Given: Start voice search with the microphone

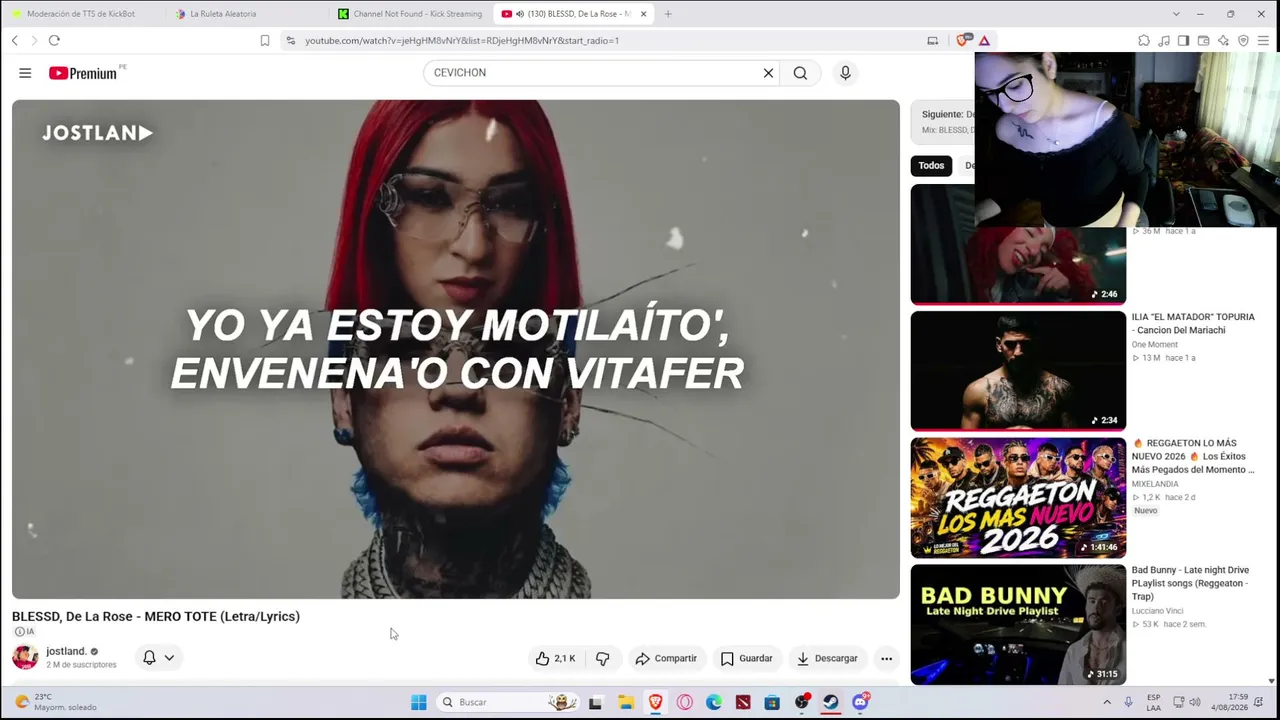Looking at the screenshot, I should [x=845, y=73].
